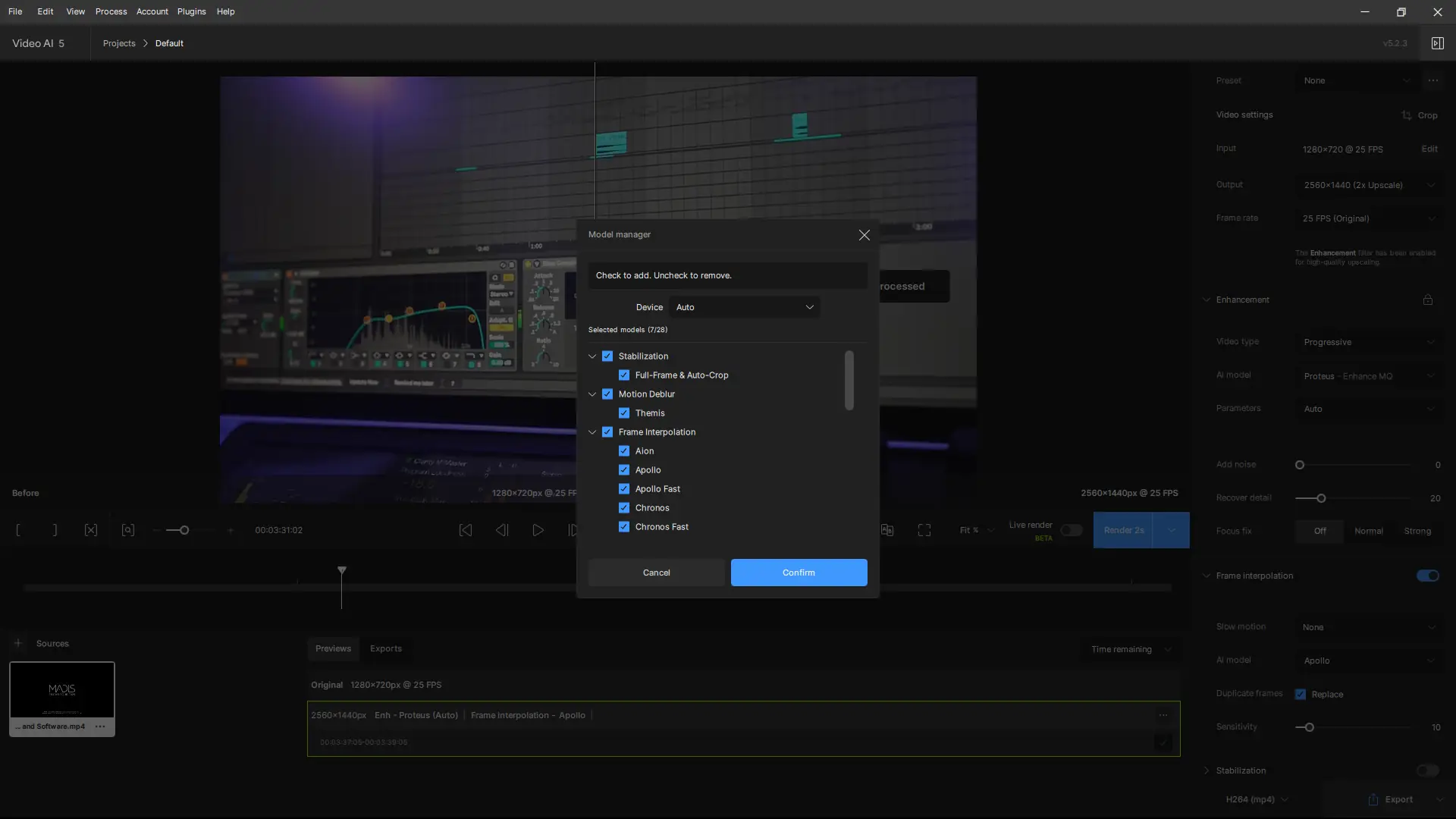Open the Device dropdown set to Auto
The width and height of the screenshot is (1456, 819).
tap(745, 307)
